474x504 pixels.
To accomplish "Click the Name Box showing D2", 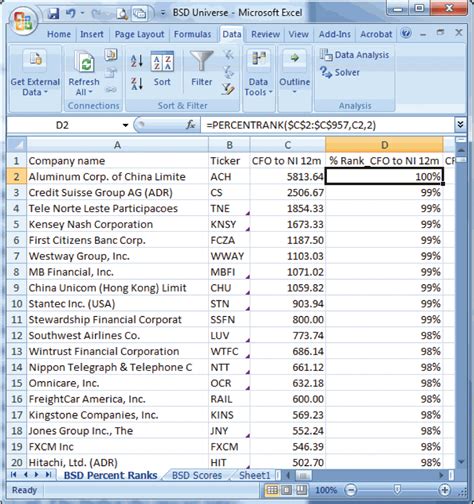I will [x=62, y=126].
